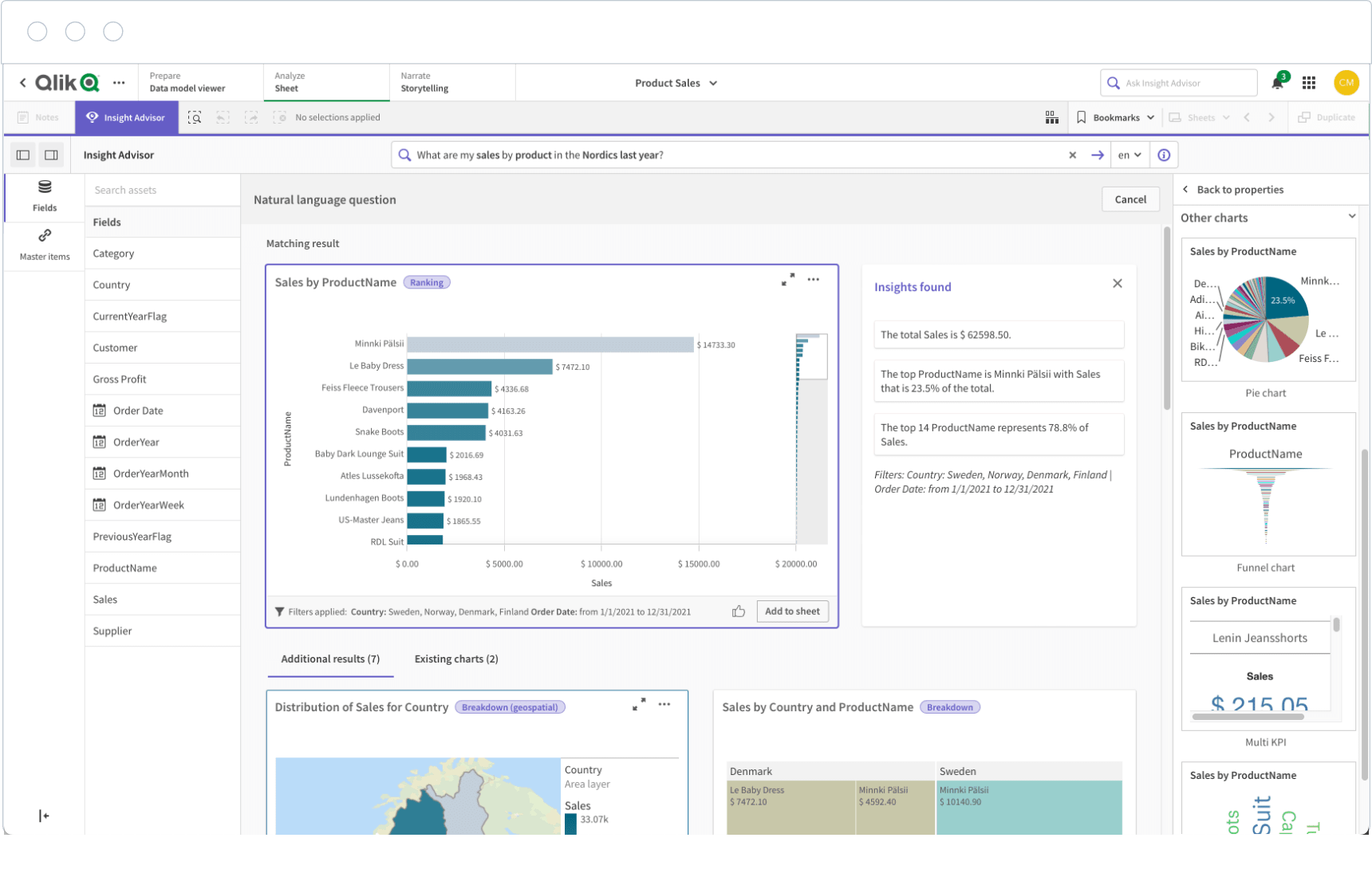Screen dimensions: 1372x877
Task: Toggle the left sidebar panel view
Action: 22,155
